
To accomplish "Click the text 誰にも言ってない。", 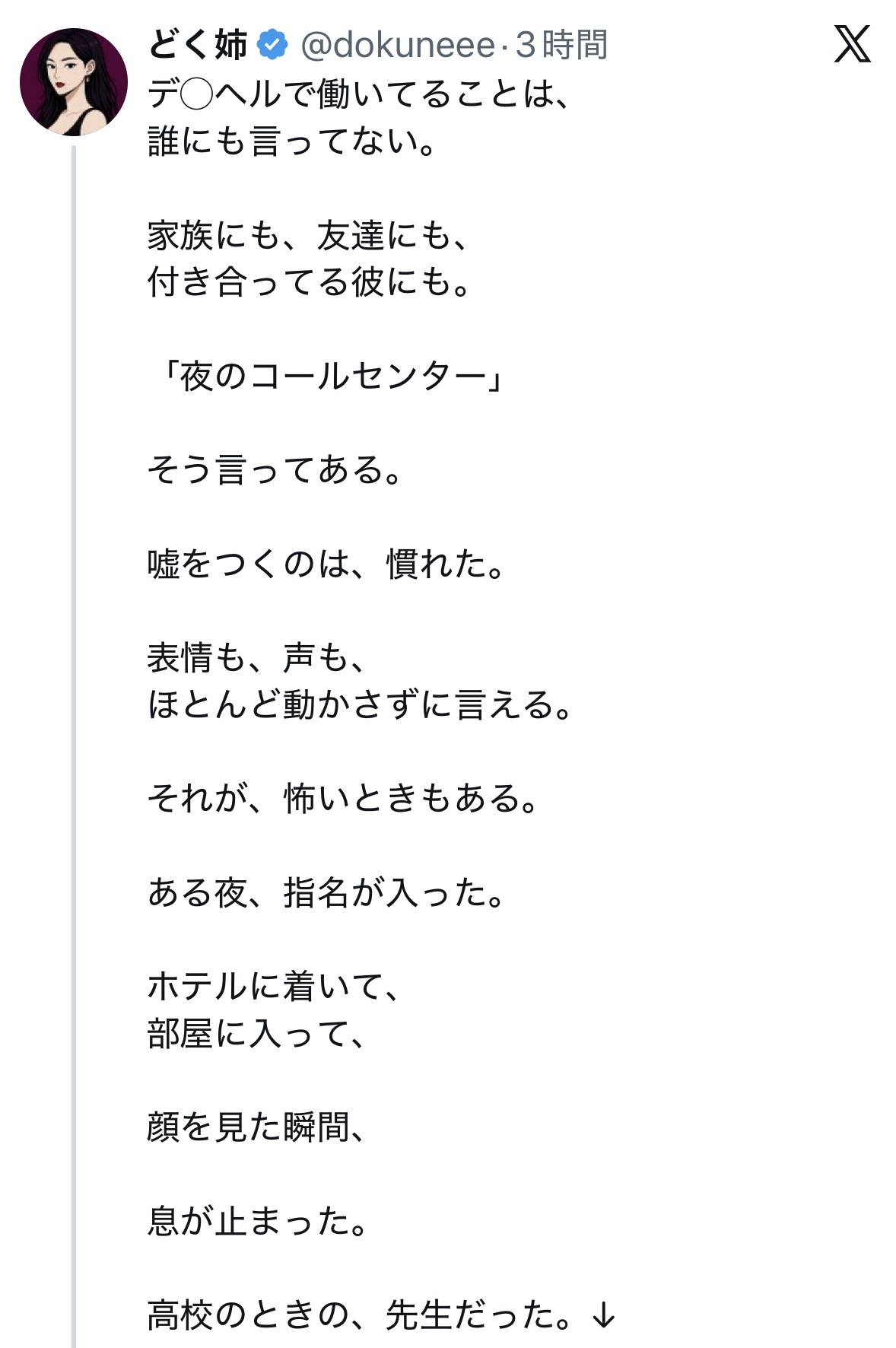I will 292,141.
